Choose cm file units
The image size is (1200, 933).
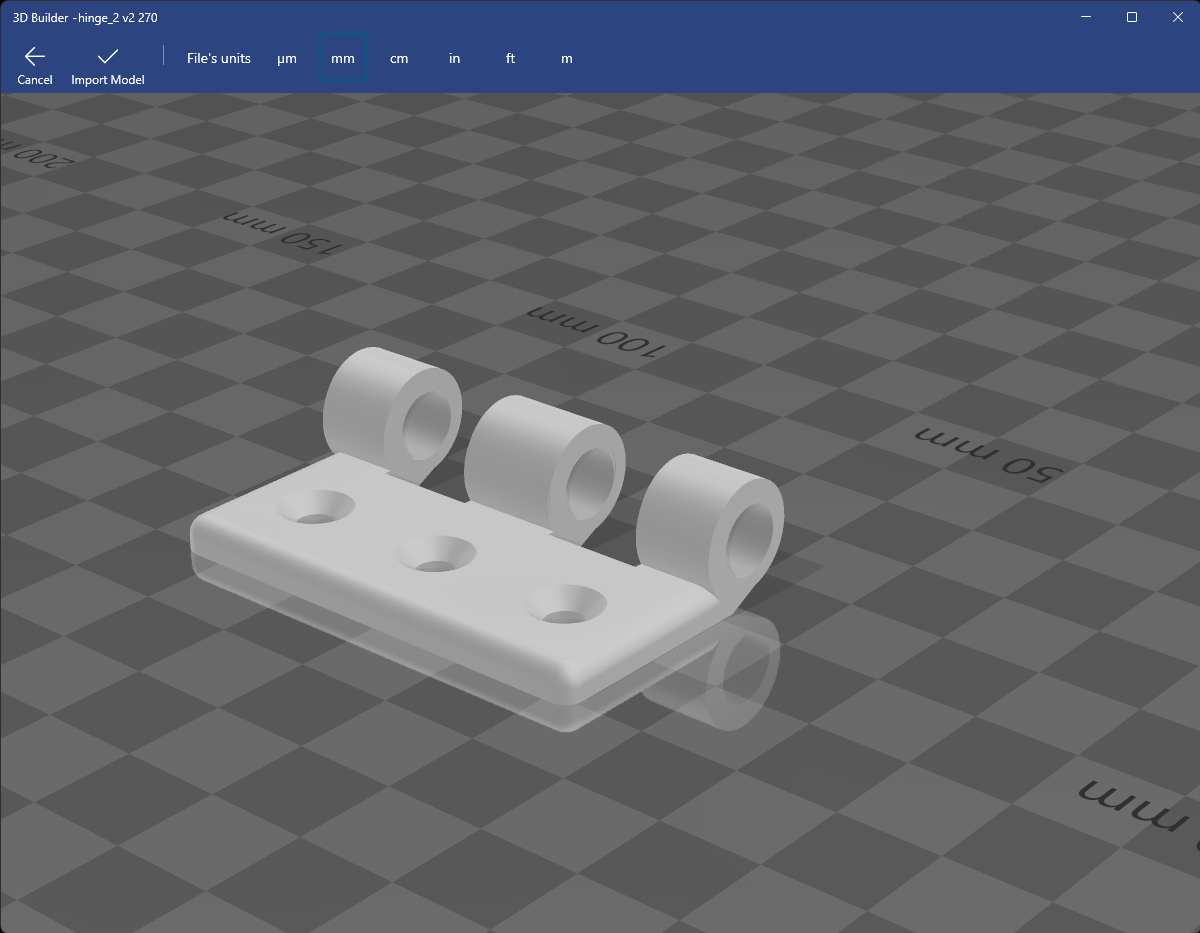click(399, 58)
